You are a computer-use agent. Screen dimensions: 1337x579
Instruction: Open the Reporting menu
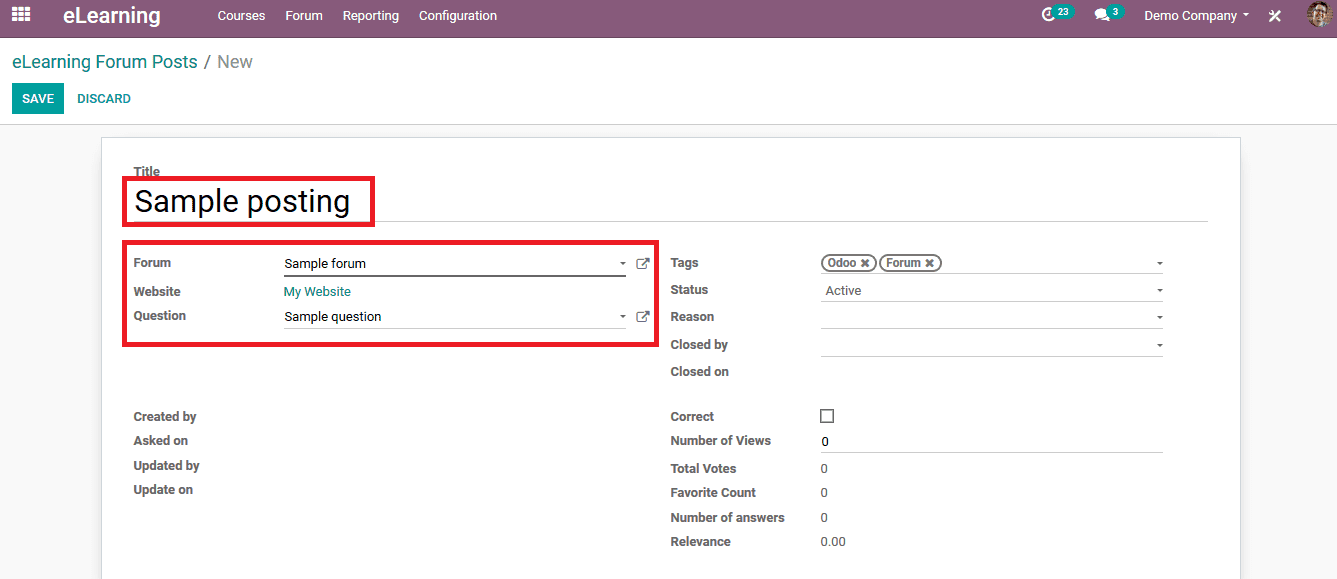(371, 16)
